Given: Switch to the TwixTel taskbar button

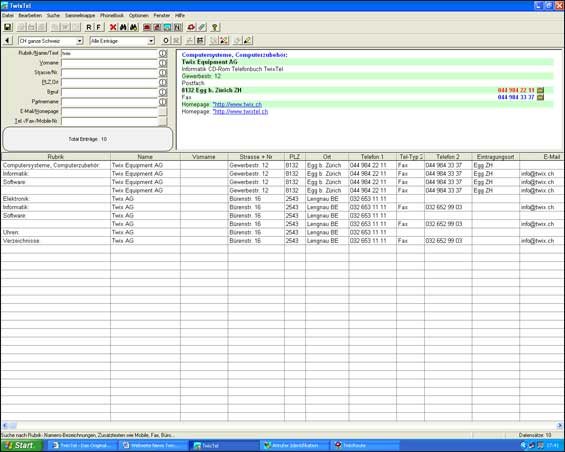Looking at the screenshot, I should (223, 446).
